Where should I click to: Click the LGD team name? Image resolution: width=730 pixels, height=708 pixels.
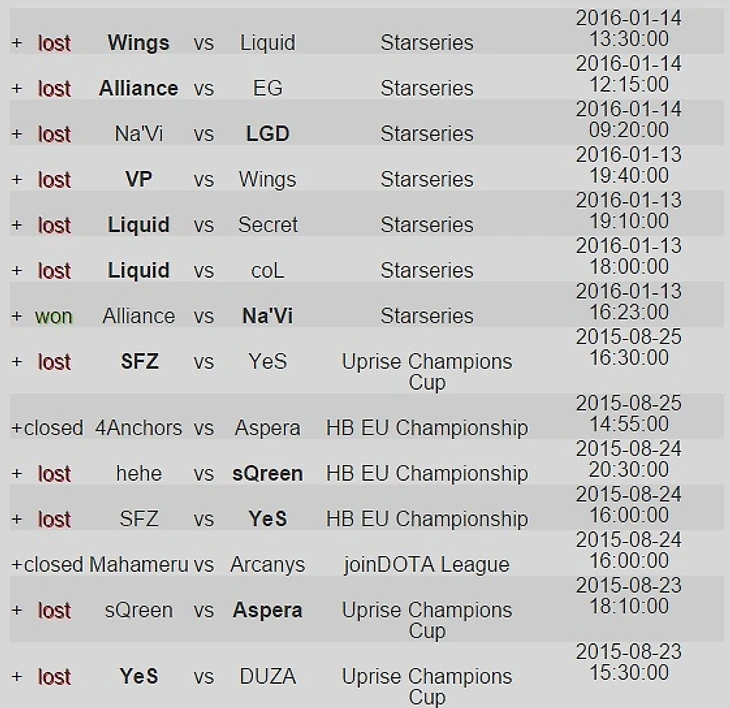point(267,134)
